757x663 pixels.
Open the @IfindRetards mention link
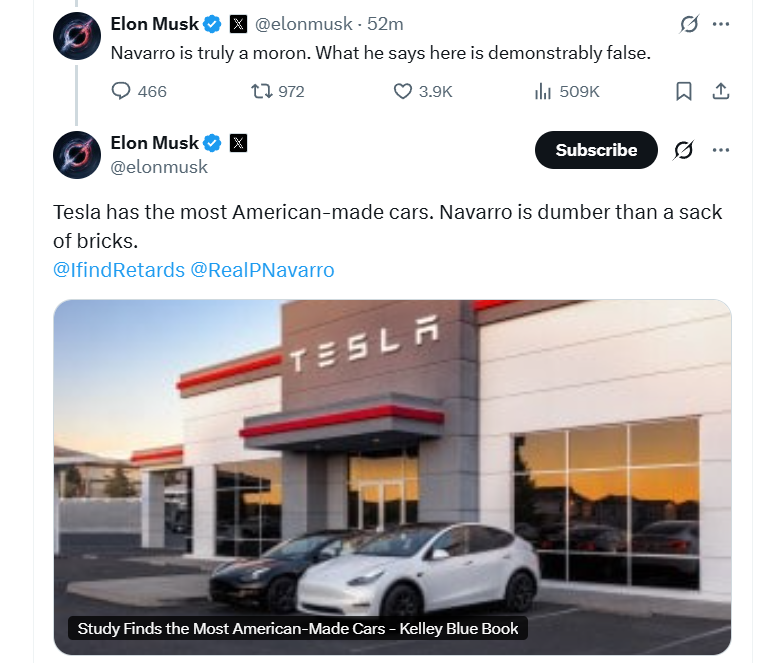click(119, 270)
